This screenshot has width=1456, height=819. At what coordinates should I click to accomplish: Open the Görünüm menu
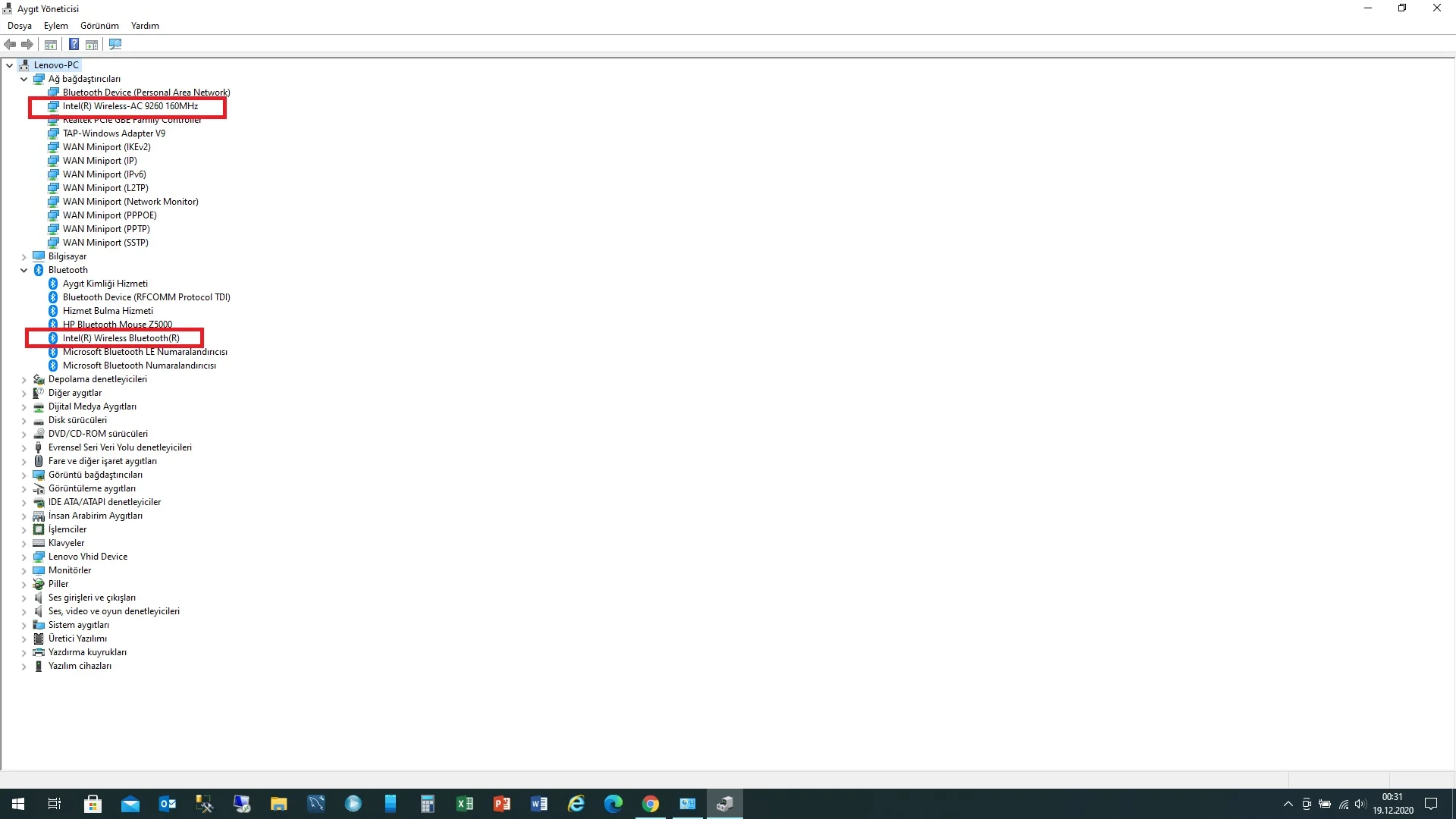point(99,26)
